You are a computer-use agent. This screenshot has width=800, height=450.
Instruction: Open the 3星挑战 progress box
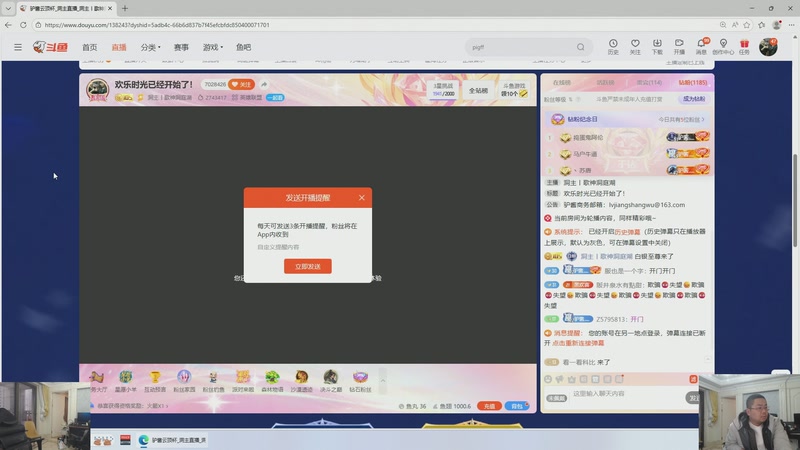point(443,90)
